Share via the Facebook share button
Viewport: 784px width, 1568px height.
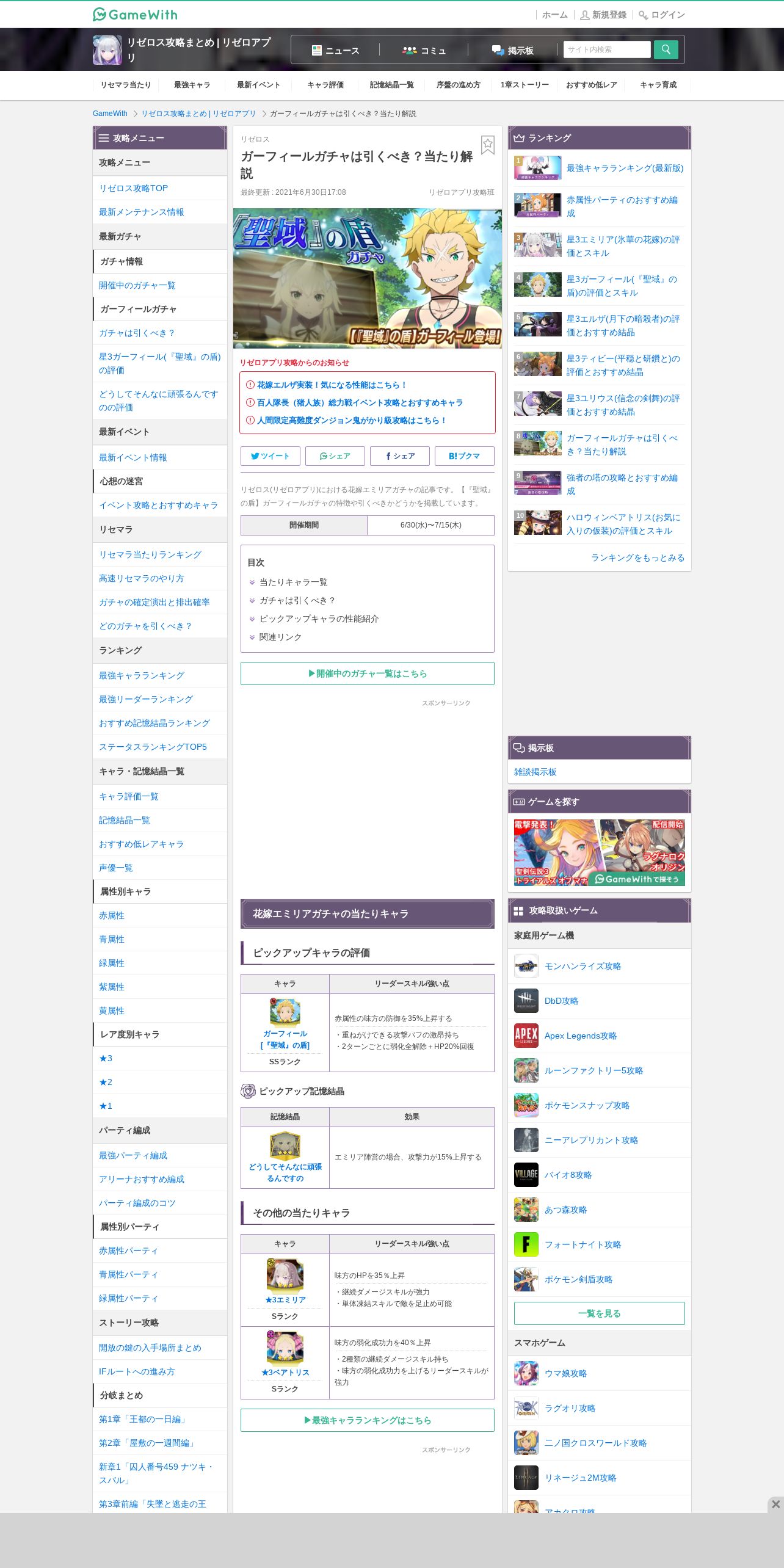point(400,456)
